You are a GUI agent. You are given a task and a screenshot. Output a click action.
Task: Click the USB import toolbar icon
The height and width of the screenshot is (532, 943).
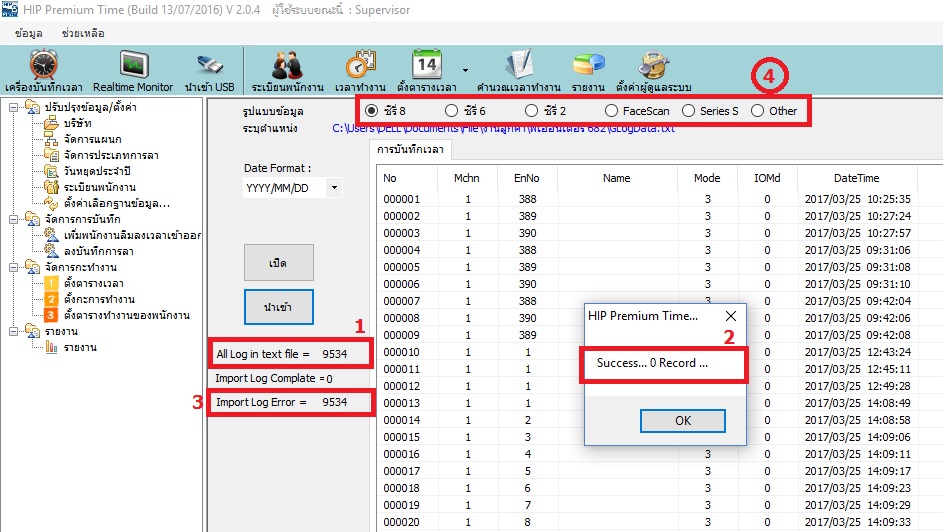(x=210, y=64)
